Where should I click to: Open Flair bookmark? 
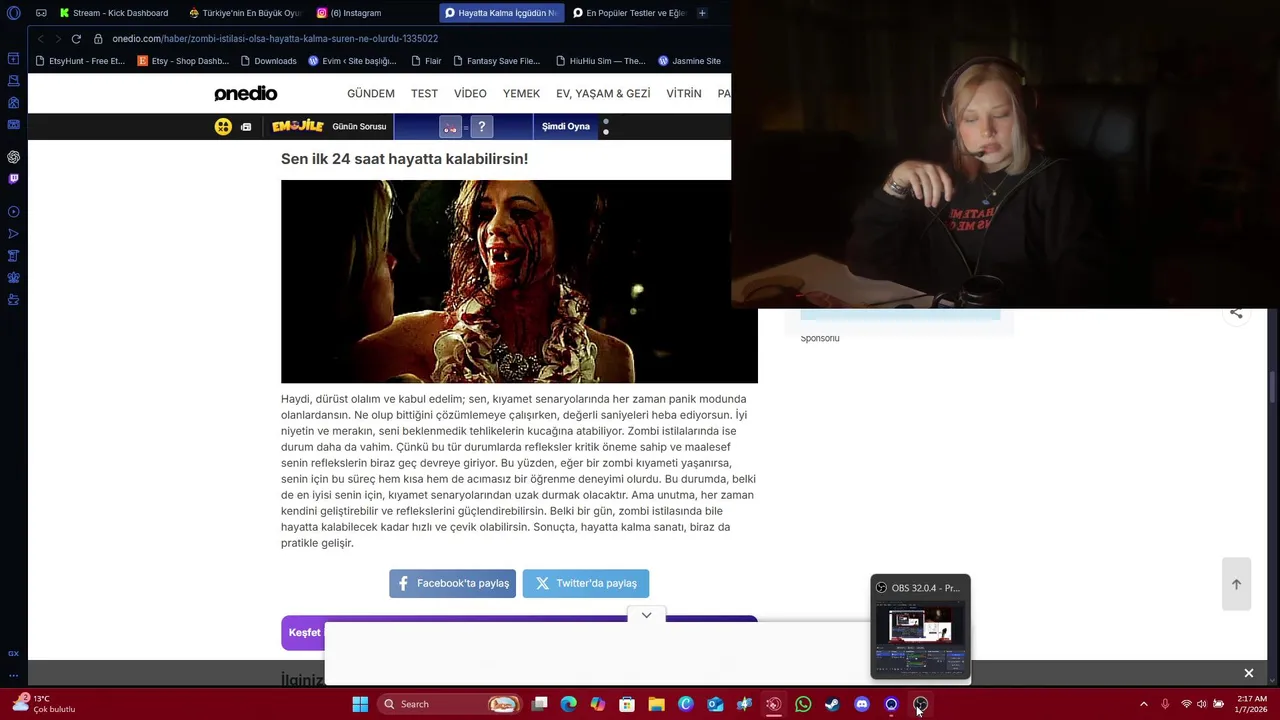[x=426, y=61]
